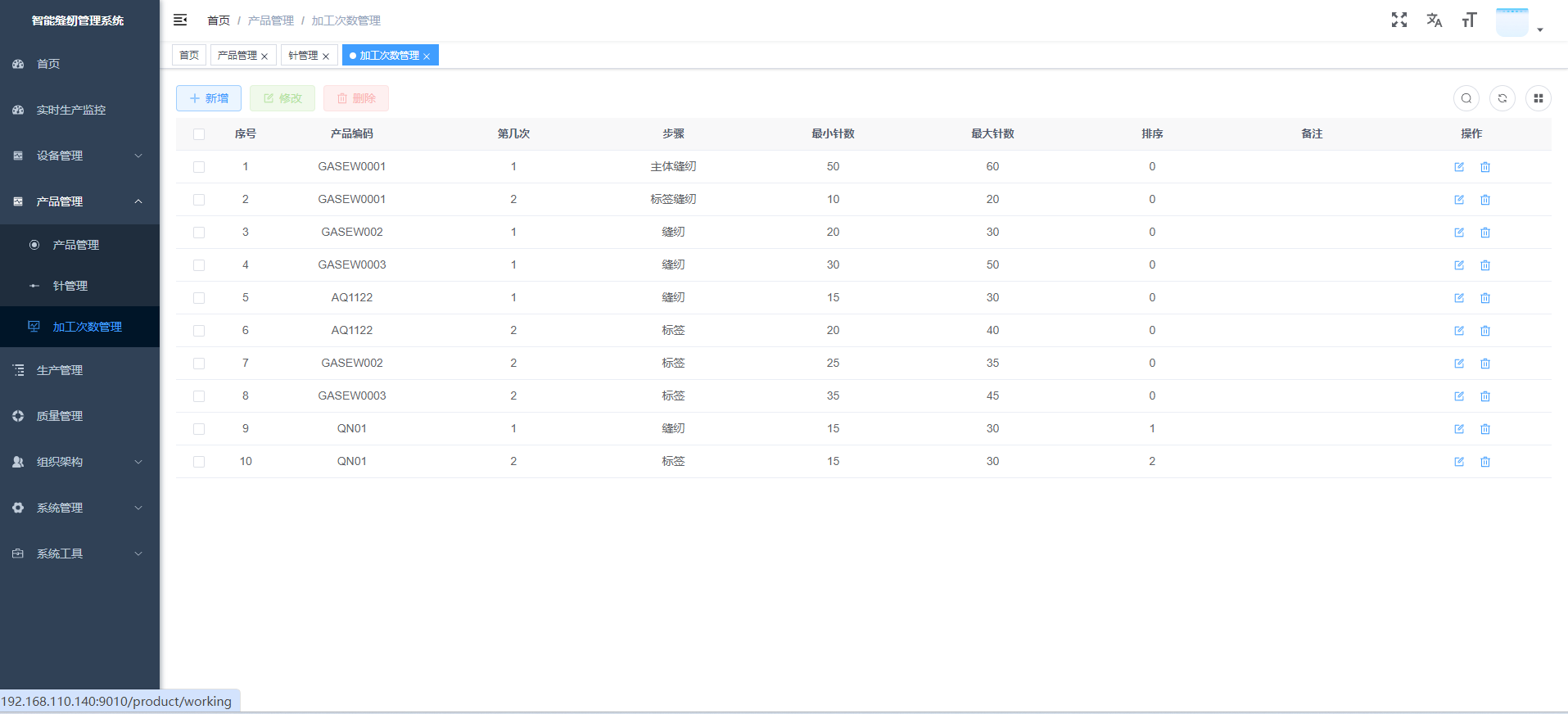Enter fullscreen mode via the top-right icon
Image resolution: width=1568 pixels, height=714 pixels.
(1399, 20)
